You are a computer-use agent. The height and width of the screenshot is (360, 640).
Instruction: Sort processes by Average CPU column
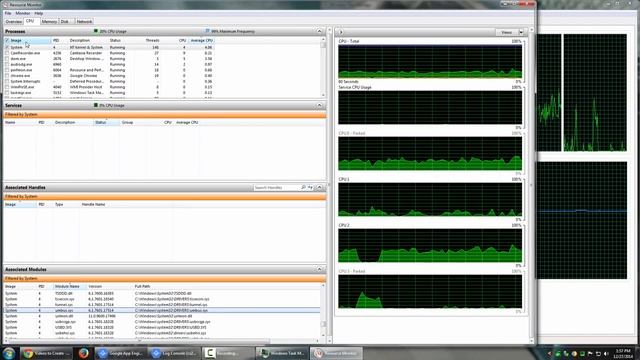click(x=202, y=40)
